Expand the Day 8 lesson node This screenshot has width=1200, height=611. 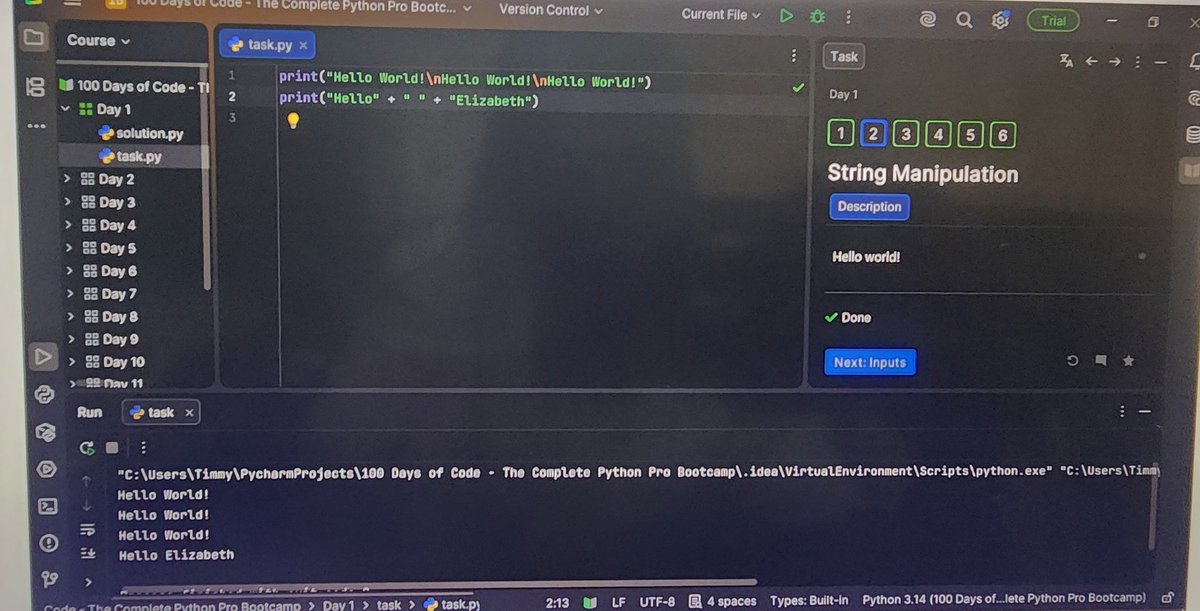pyautogui.click(x=69, y=316)
